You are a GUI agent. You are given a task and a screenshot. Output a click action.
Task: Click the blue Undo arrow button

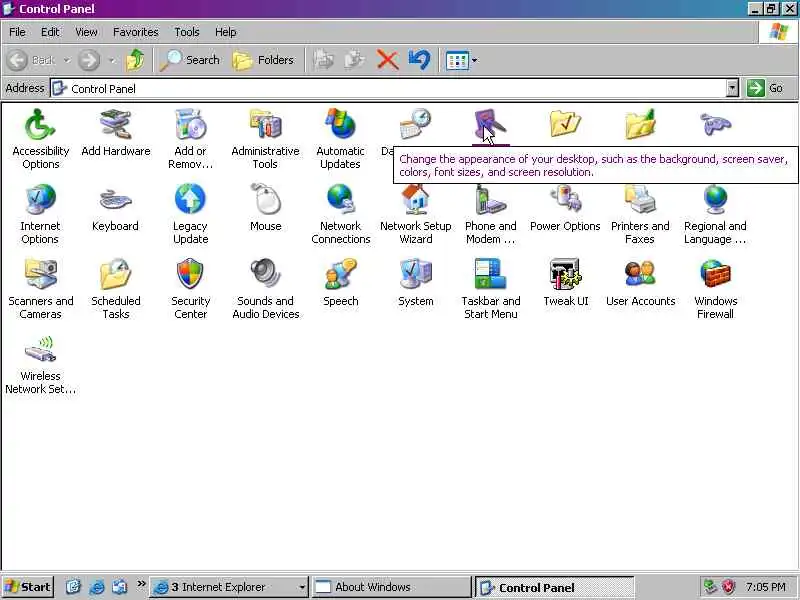click(419, 60)
